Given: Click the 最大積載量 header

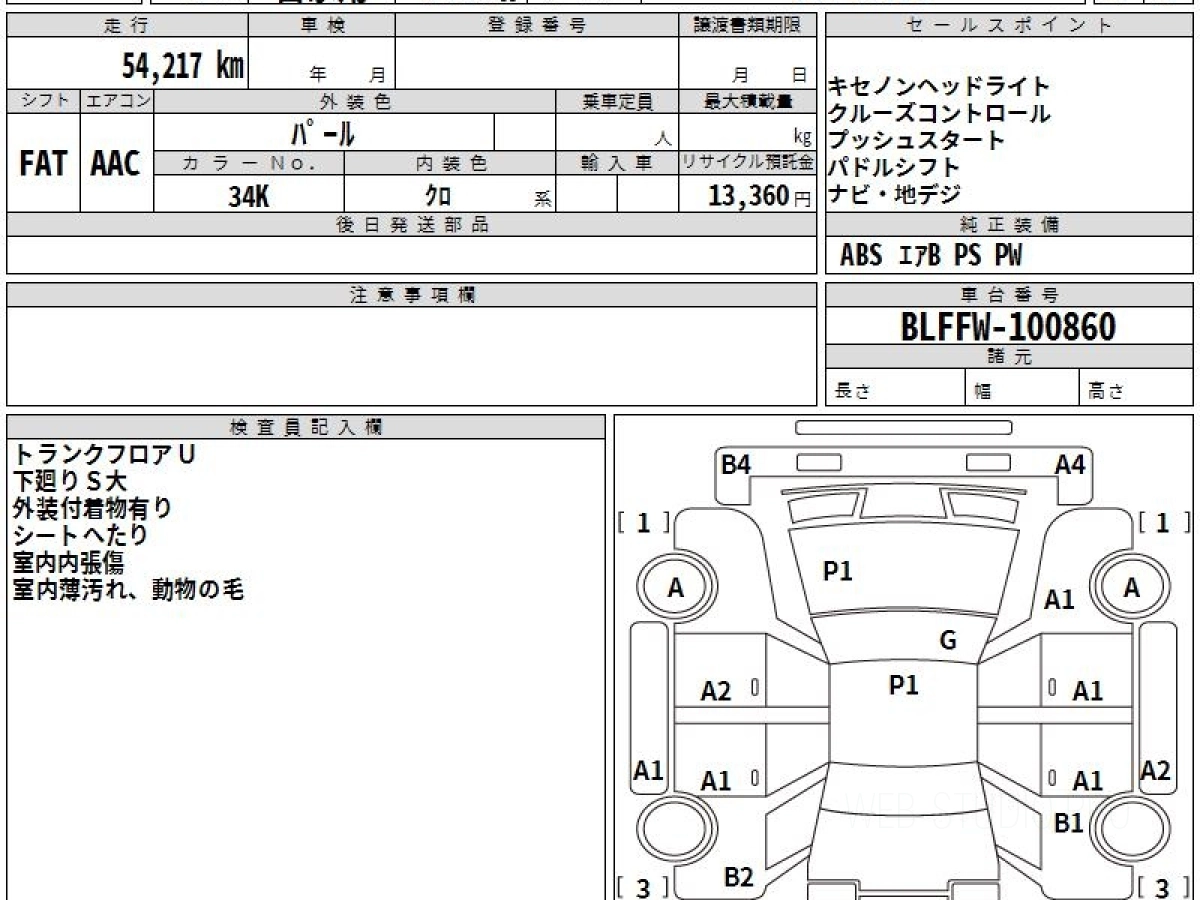Looking at the screenshot, I should coord(748,101).
